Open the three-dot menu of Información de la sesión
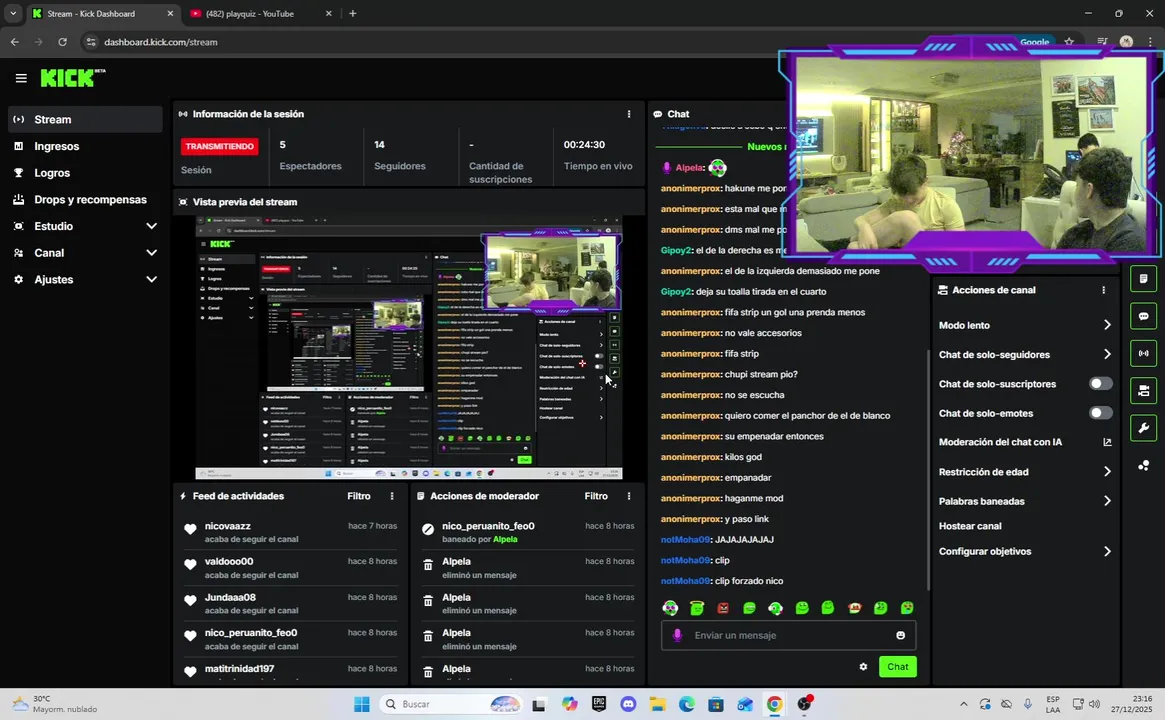The image size is (1165, 720). click(629, 114)
